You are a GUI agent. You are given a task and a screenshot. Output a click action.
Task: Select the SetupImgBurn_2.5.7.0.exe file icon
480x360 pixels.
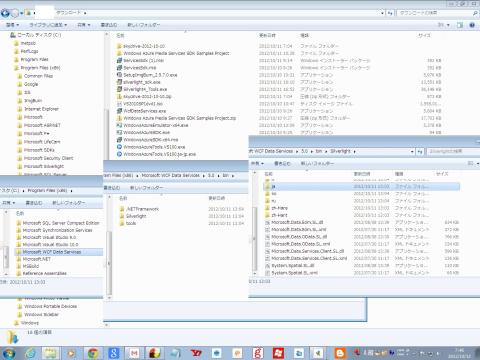coord(119,75)
